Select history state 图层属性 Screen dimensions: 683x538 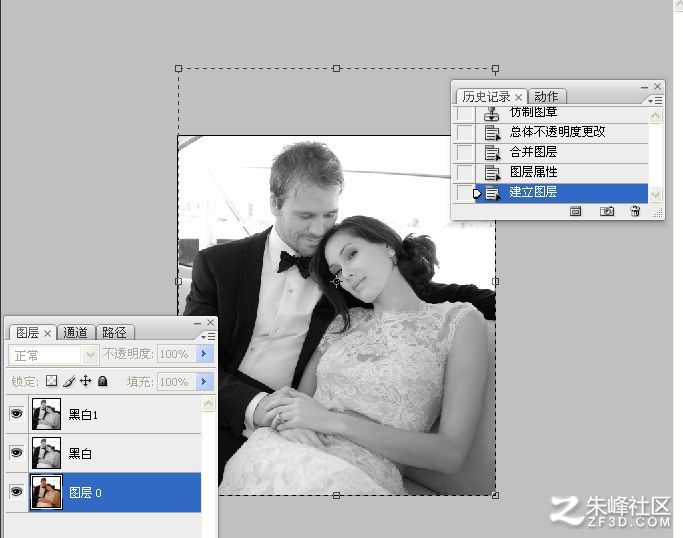[534, 172]
